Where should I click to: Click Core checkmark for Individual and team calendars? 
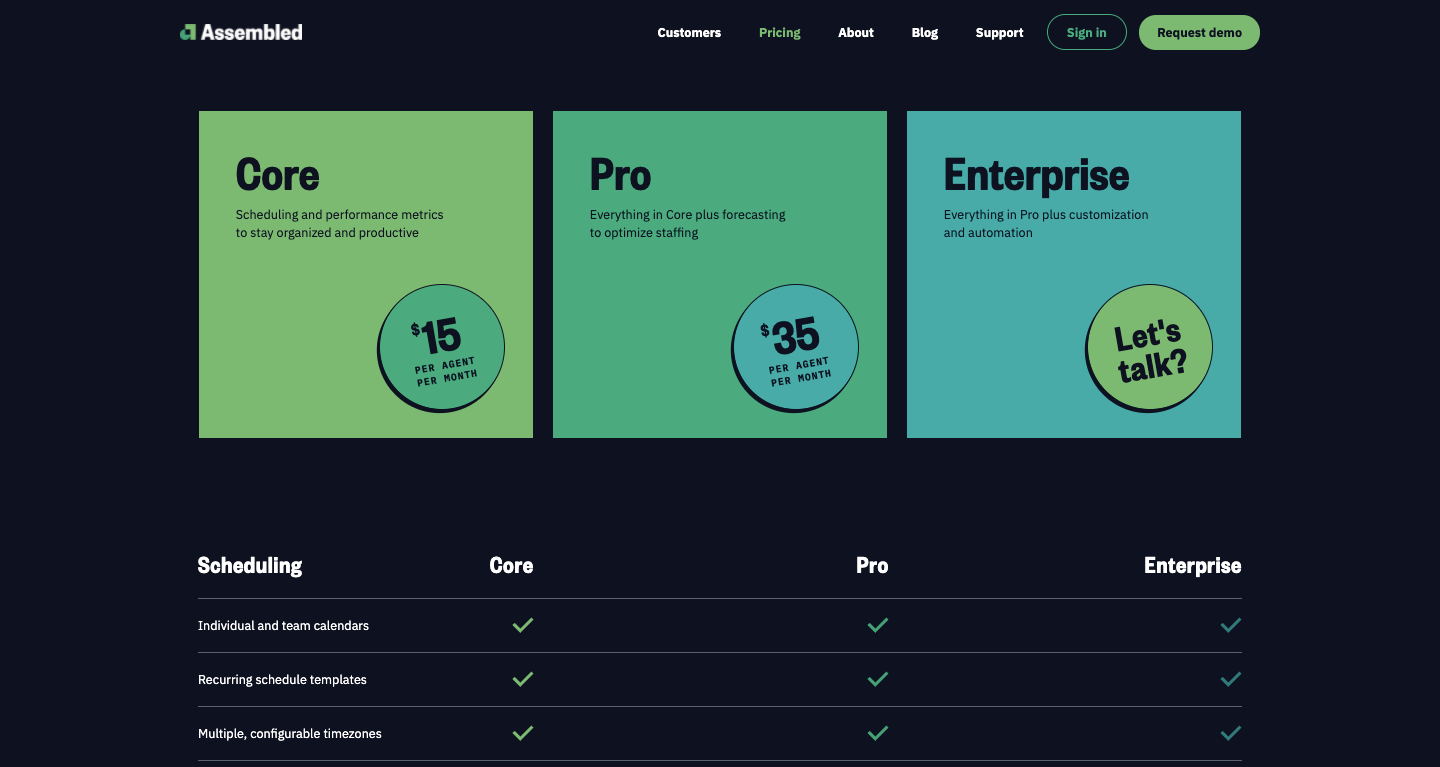[523, 625]
